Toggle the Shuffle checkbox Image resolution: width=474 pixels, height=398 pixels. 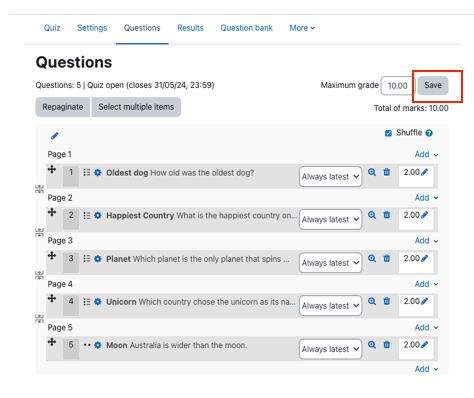click(x=388, y=133)
